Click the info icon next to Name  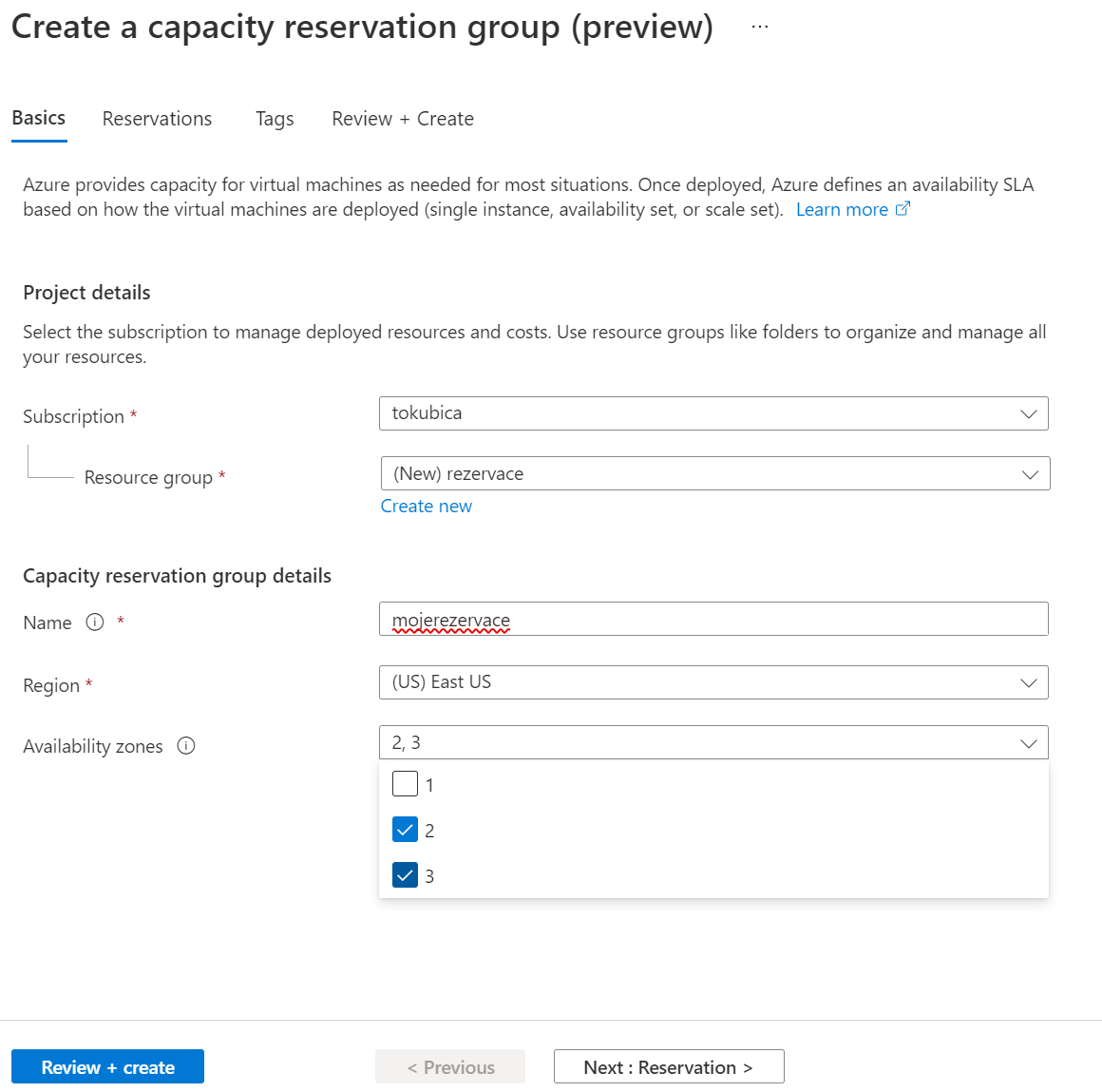click(x=95, y=623)
